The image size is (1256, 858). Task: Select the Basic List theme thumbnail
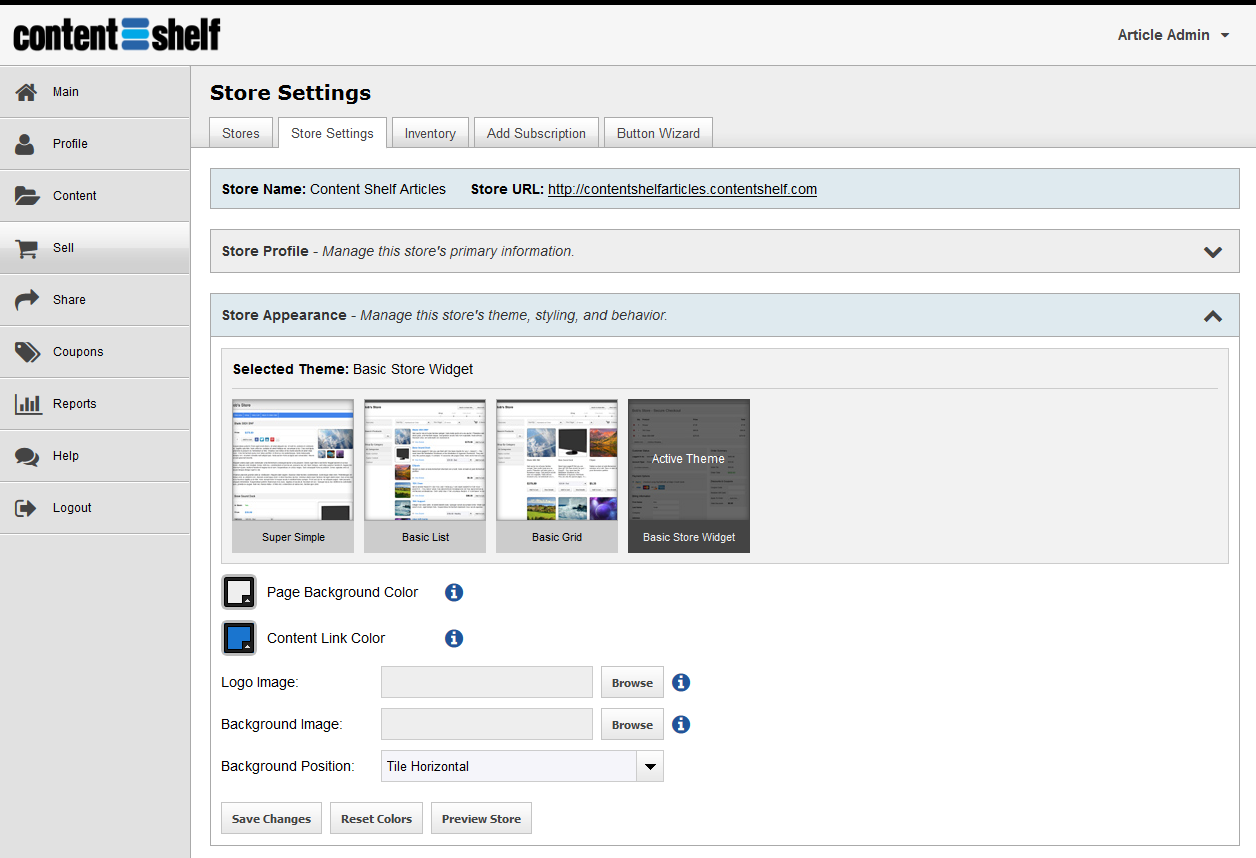coord(425,476)
